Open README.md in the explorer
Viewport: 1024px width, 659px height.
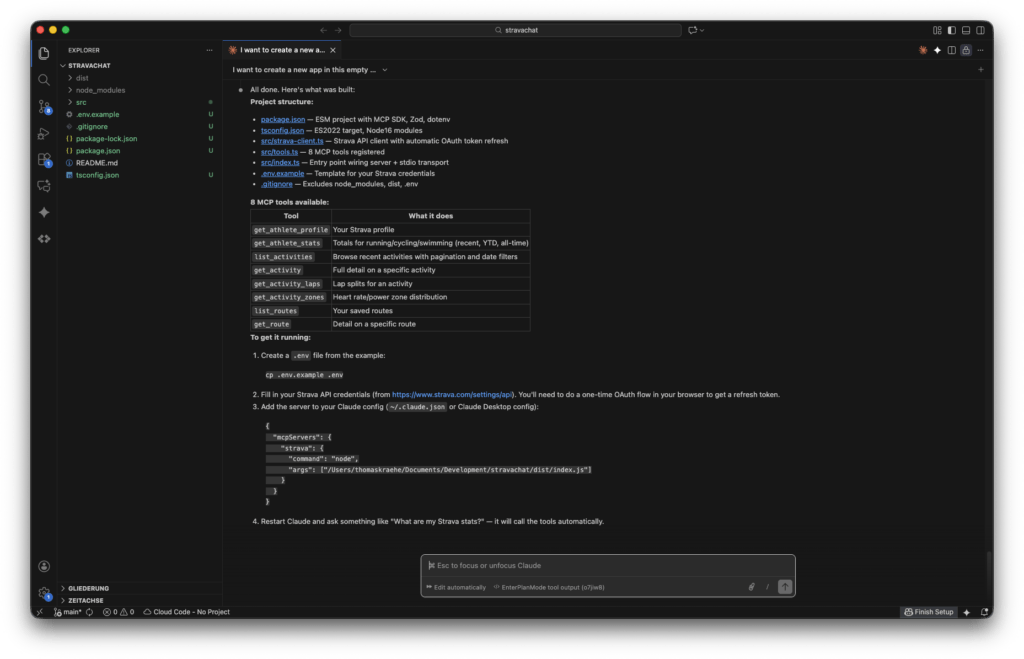point(97,163)
